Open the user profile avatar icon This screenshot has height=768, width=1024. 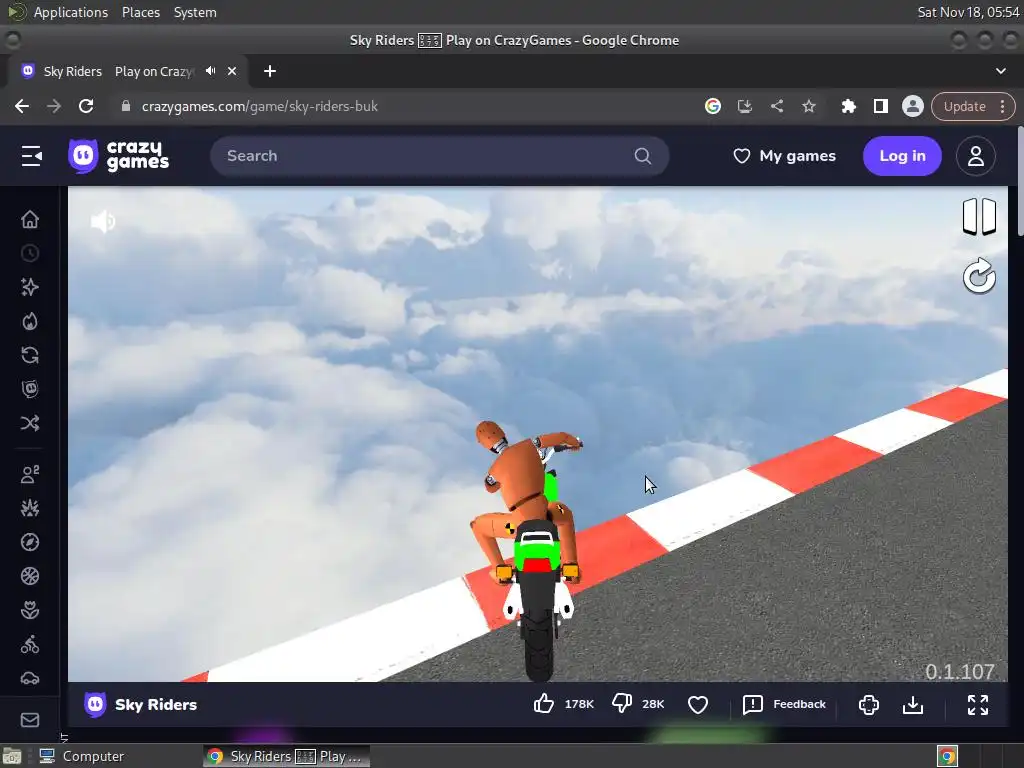[x=976, y=156]
